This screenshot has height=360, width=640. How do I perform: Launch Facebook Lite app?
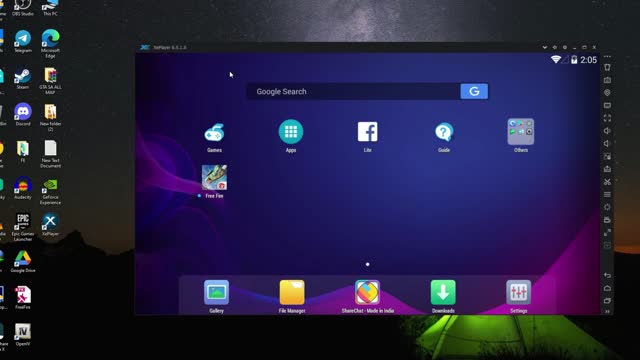click(x=367, y=131)
